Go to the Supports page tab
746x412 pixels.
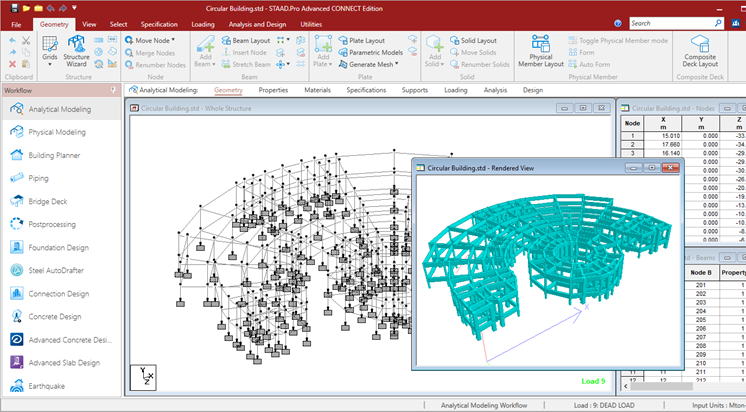(x=415, y=90)
